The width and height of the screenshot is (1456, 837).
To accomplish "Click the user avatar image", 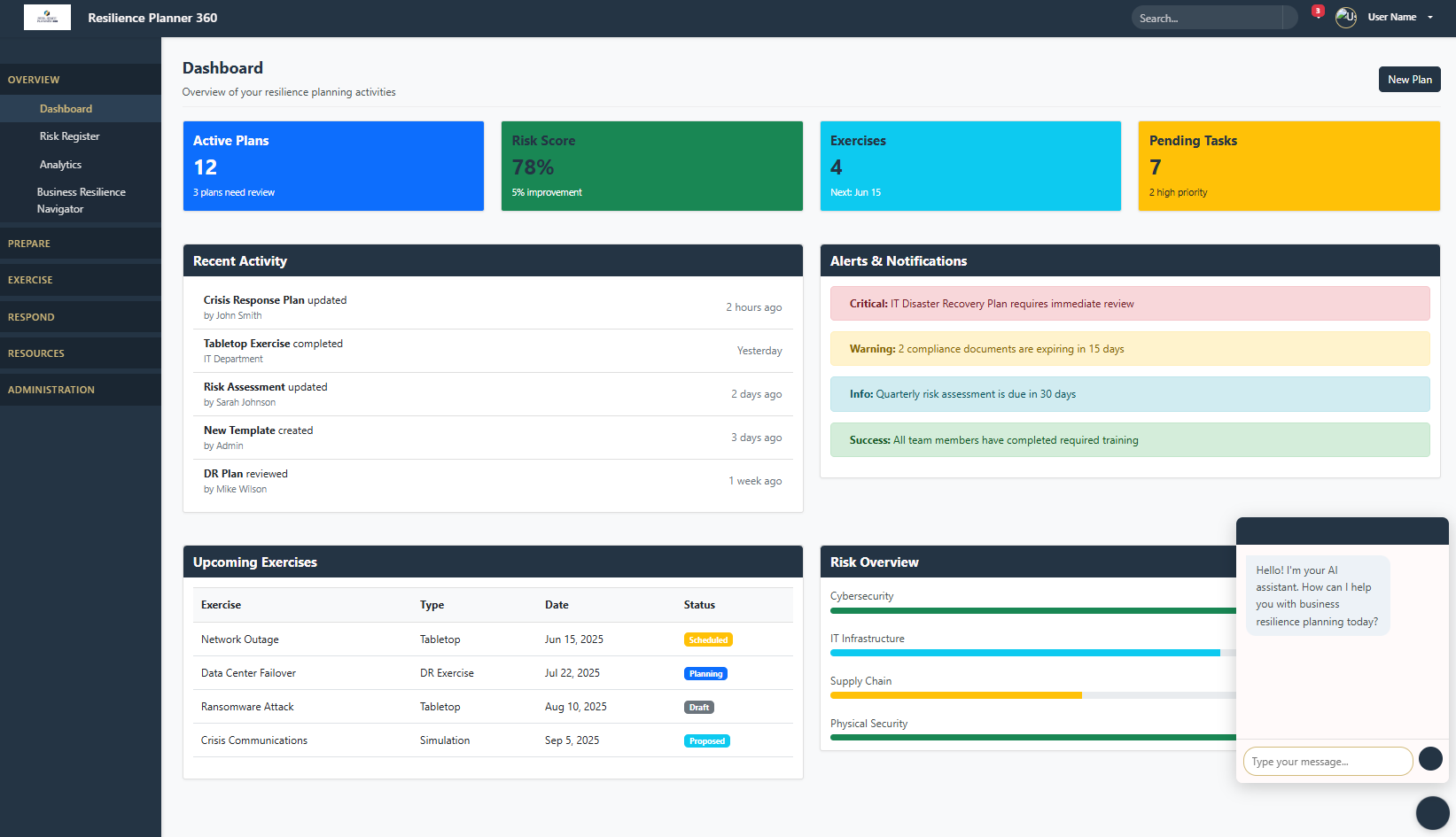I will (1345, 17).
